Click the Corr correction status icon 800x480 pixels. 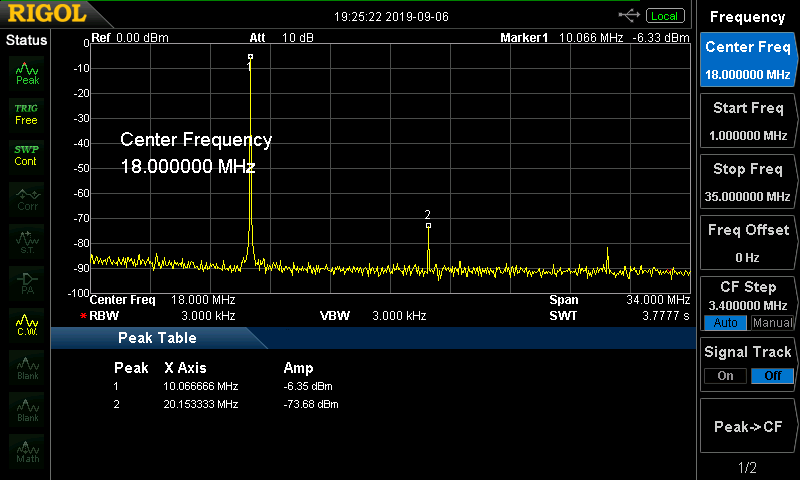point(26,198)
